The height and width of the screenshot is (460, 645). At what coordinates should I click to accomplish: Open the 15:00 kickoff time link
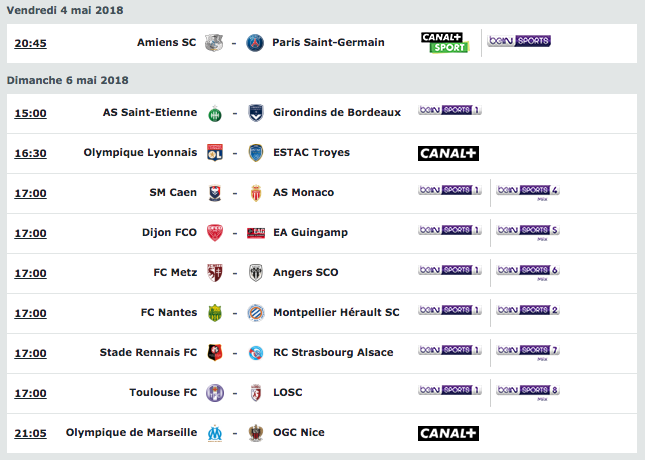click(x=30, y=113)
